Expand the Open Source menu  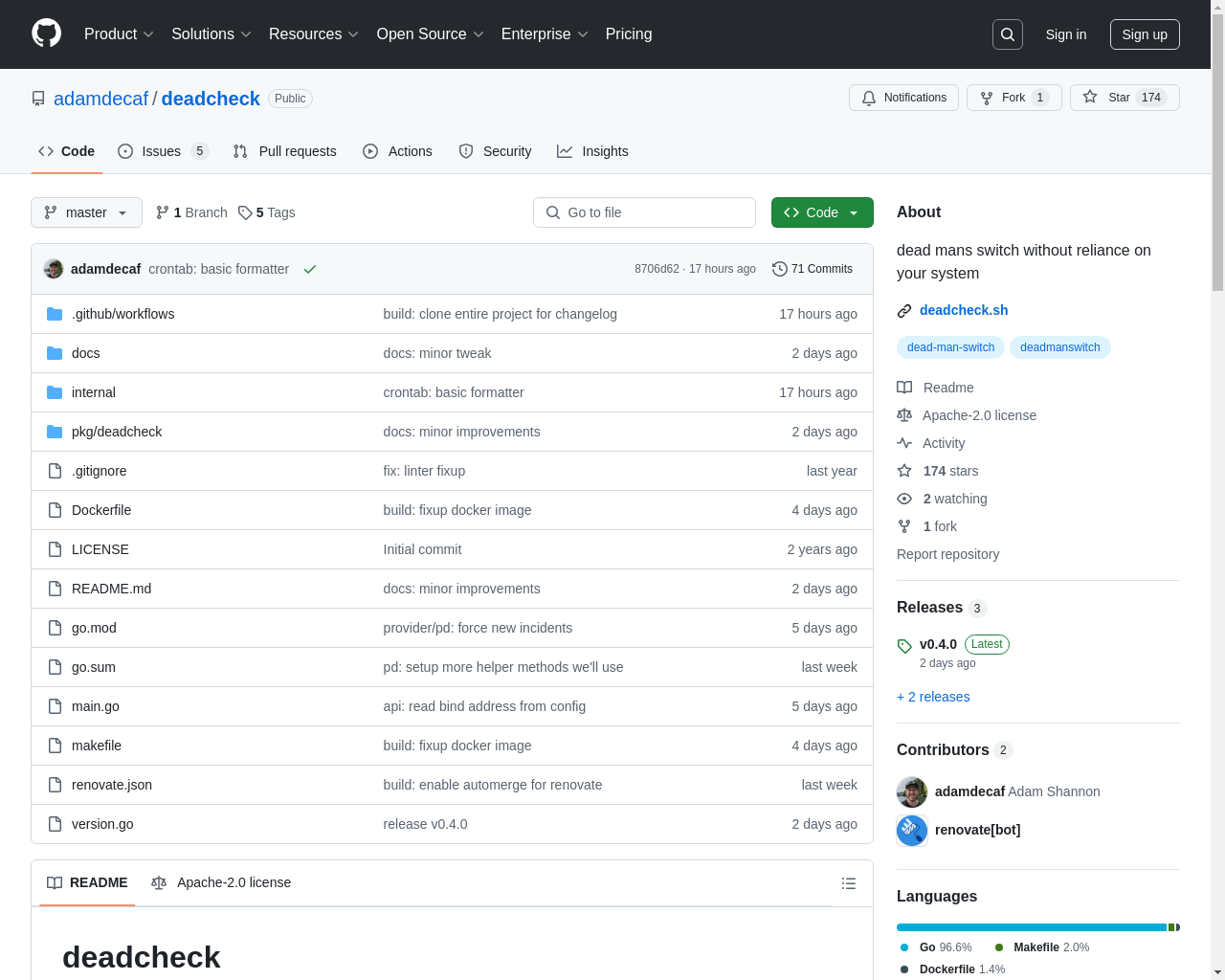[x=431, y=34]
